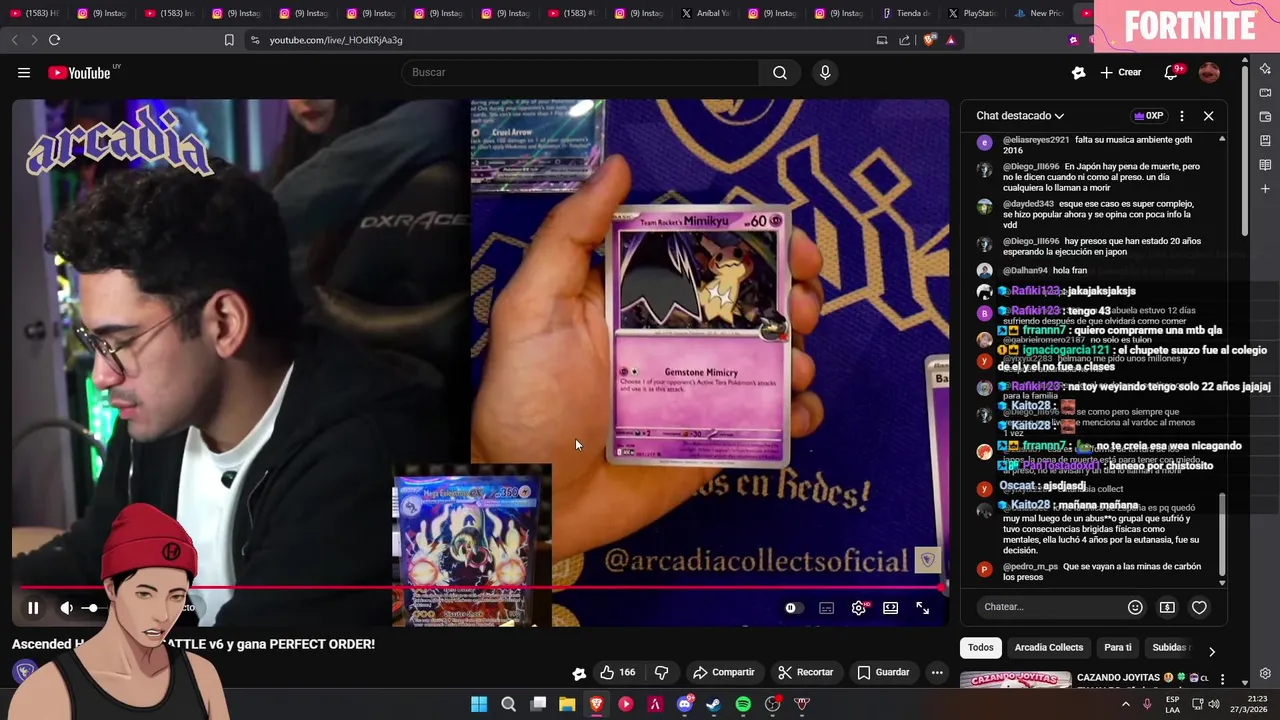Open CAZANDO JOYITAS video thumbnail
The height and width of the screenshot is (720, 1280).
pyautogui.click(x=1015, y=680)
